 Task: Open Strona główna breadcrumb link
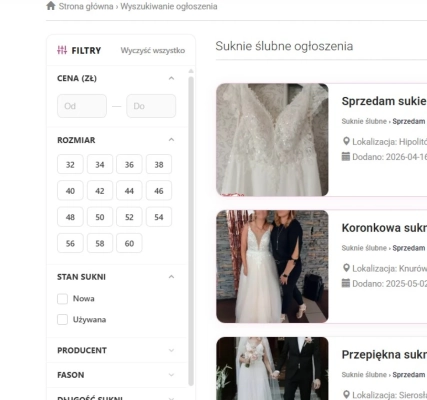coord(86,6)
